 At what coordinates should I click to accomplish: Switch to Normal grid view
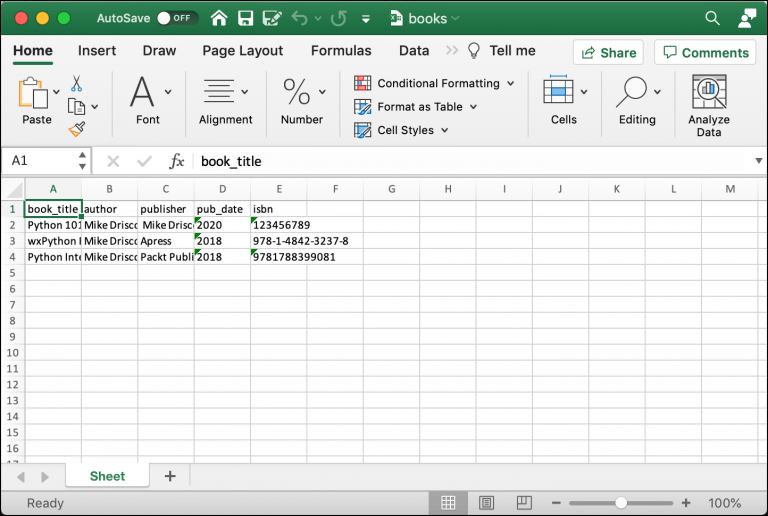448,503
